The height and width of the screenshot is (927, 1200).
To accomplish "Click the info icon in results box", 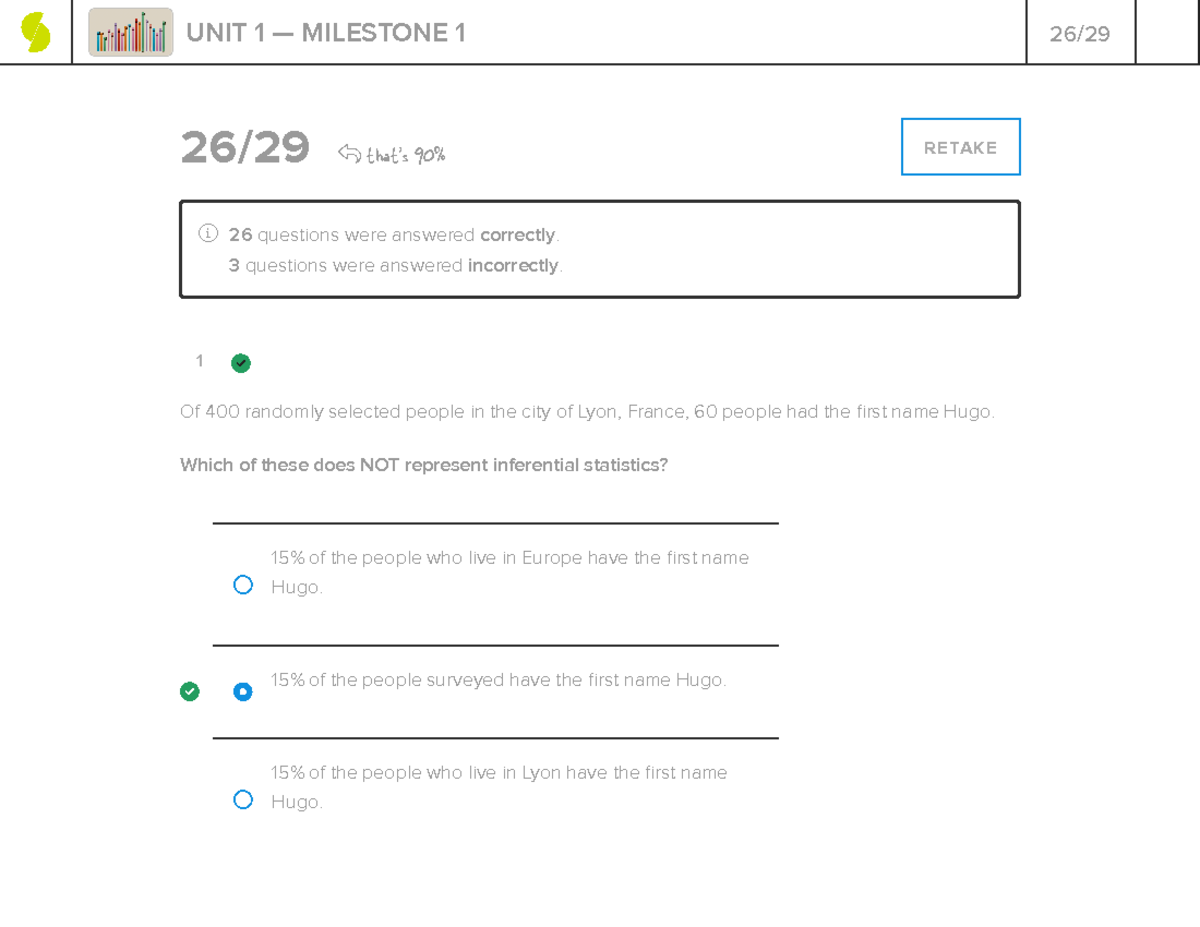I will click(x=208, y=234).
